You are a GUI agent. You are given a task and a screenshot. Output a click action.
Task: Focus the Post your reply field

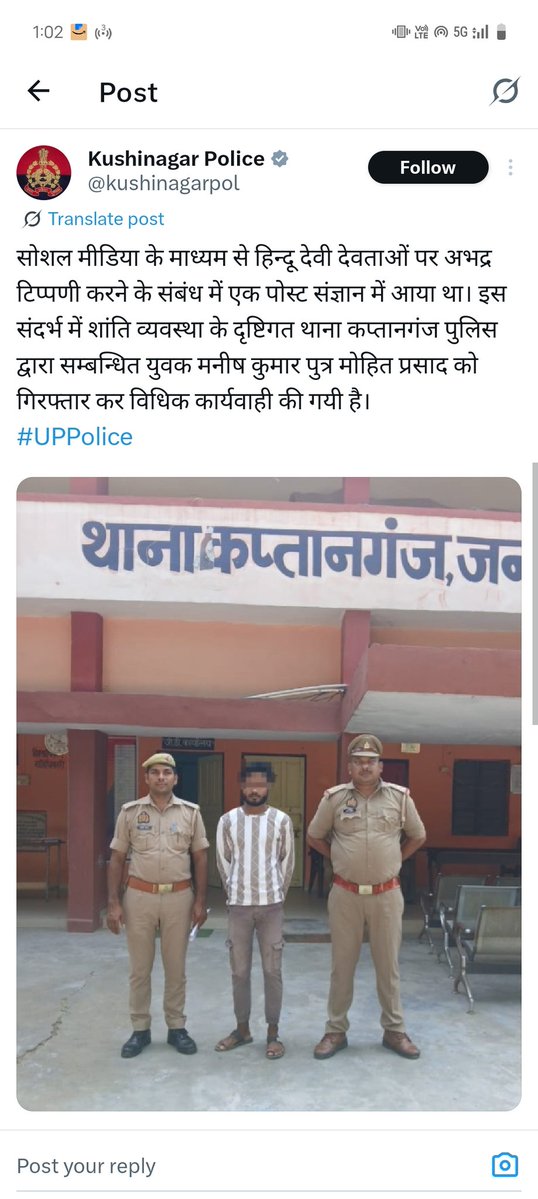click(245, 1166)
